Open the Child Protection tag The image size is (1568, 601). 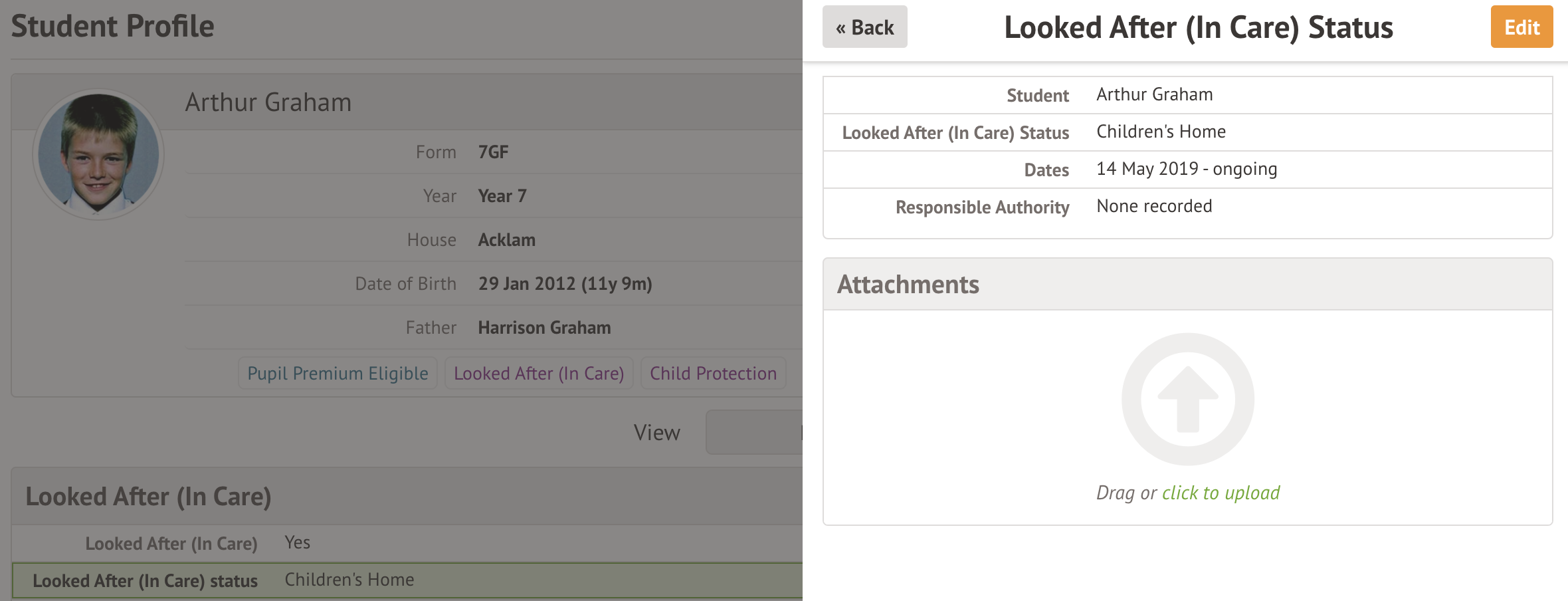pos(713,374)
